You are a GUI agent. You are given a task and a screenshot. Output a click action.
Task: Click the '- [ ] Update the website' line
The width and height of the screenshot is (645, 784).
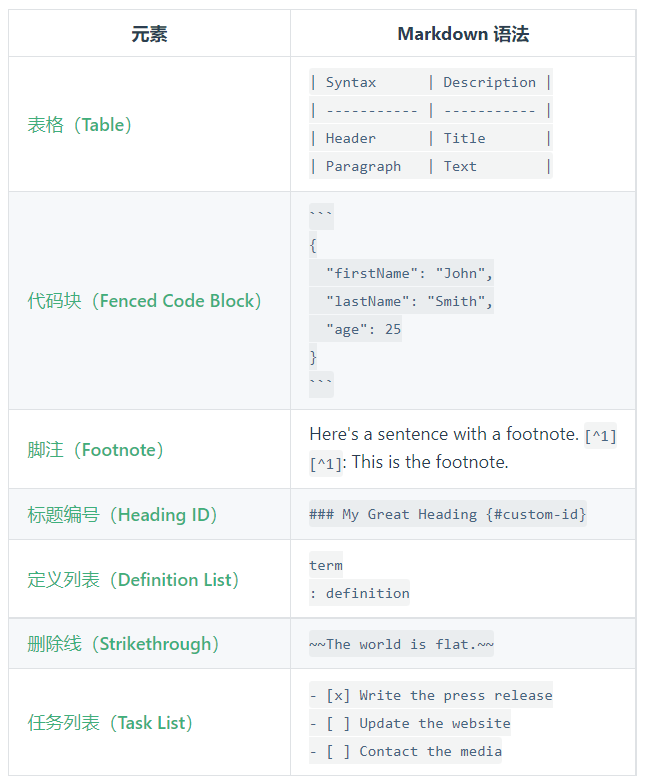(x=410, y=723)
